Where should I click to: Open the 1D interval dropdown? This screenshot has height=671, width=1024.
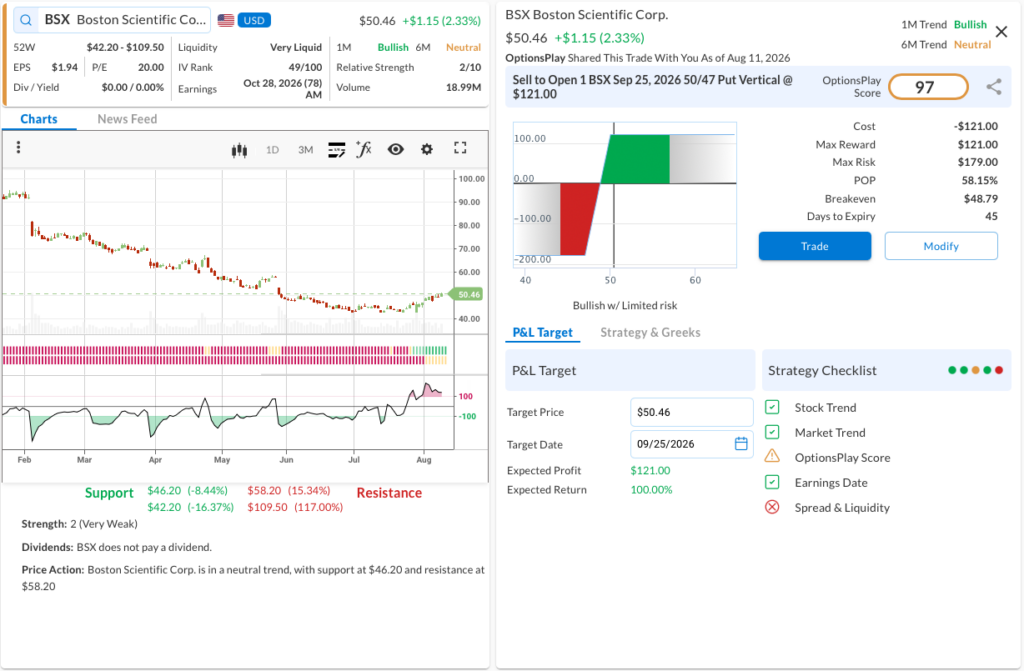pos(272,150)
